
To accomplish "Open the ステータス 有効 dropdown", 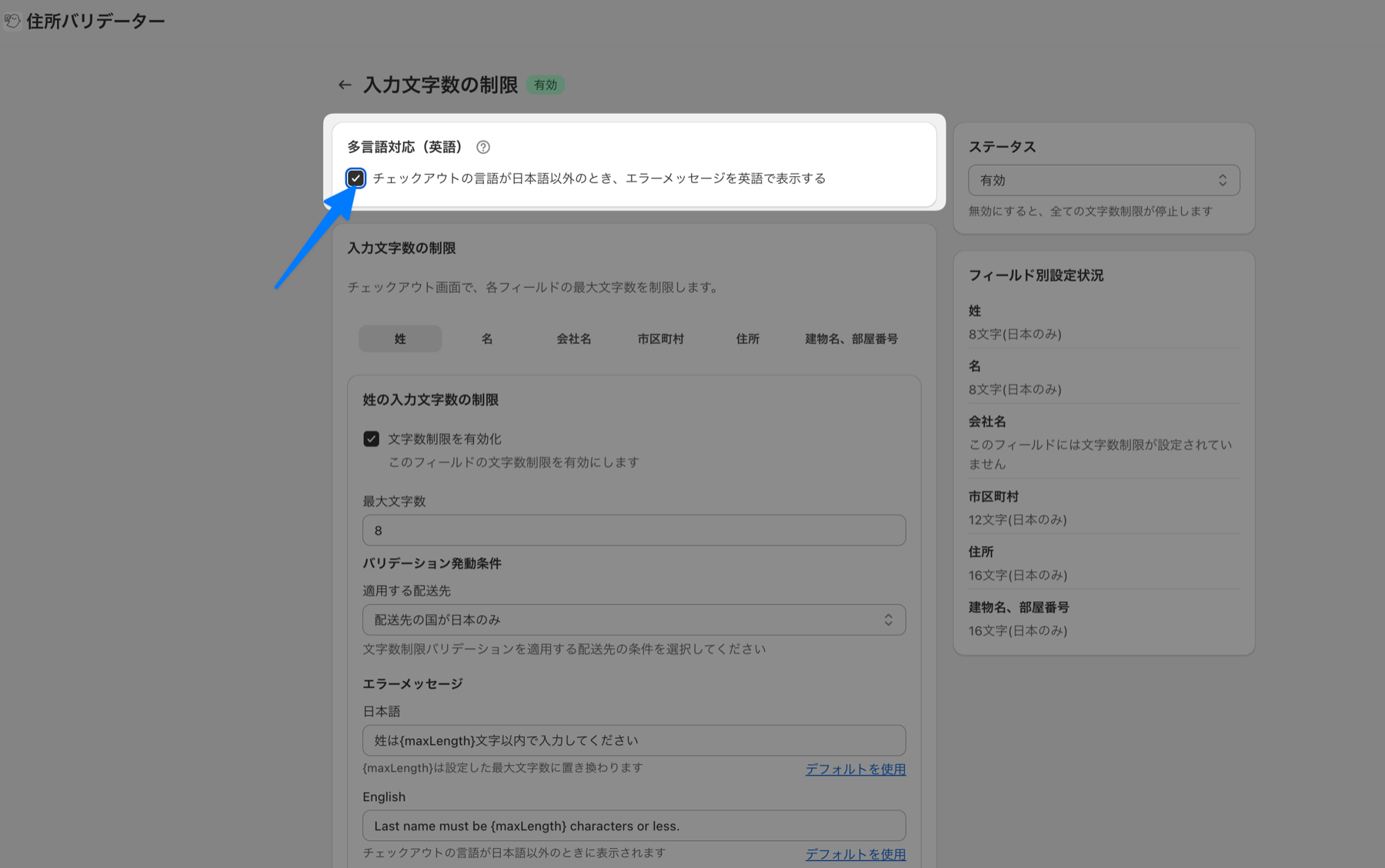I will (x=1103, y=180).
